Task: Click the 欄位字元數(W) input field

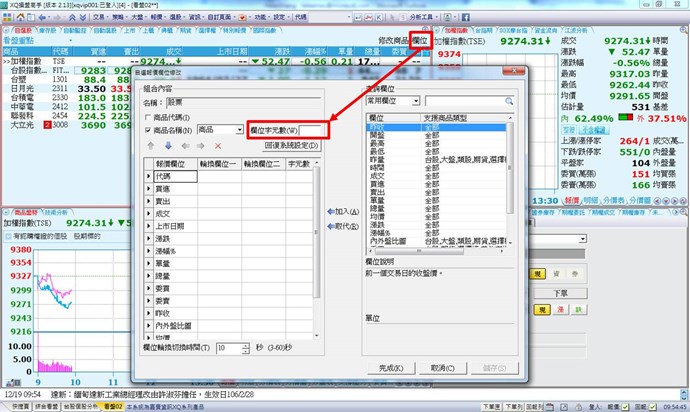Action: click(314, 130)
